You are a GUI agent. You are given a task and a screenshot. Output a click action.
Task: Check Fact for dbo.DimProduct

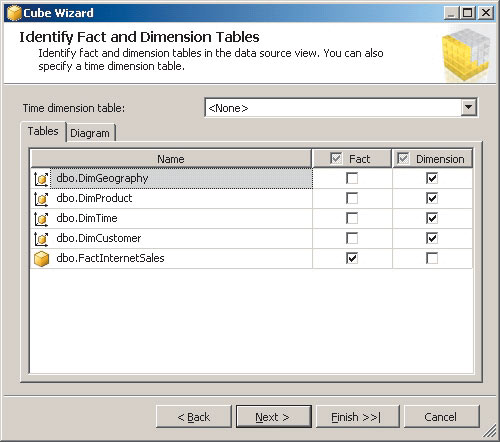point(352,198)
